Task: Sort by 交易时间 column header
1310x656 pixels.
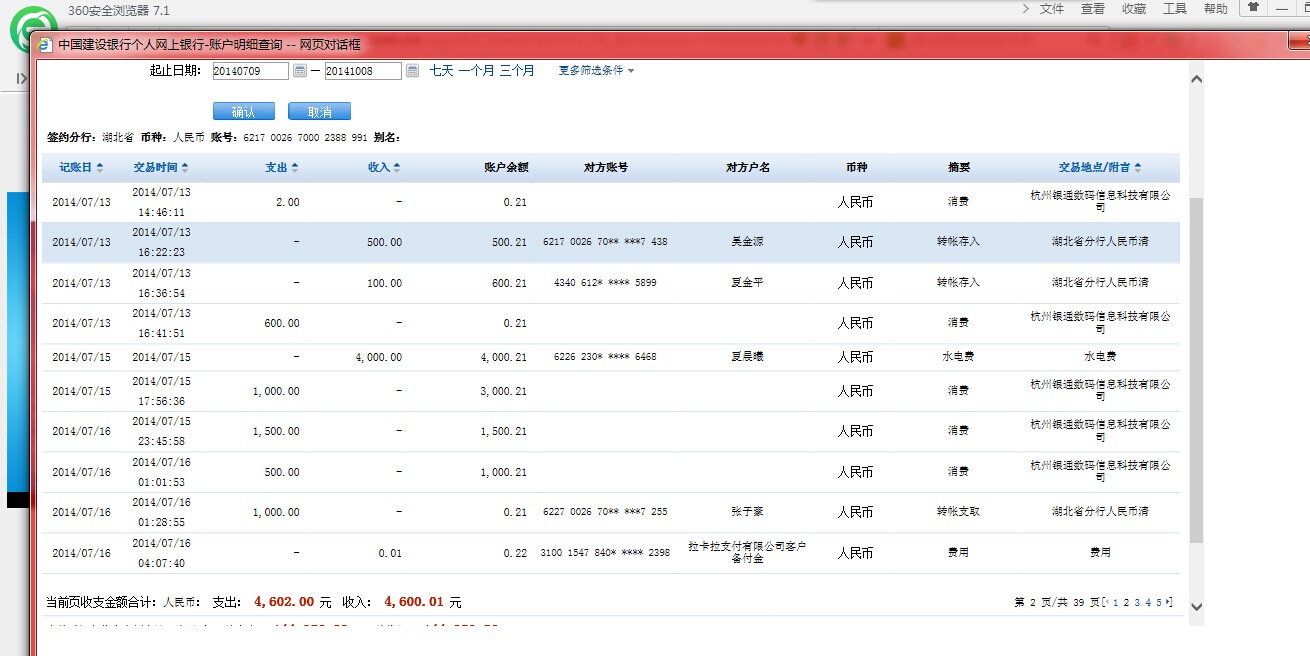Action: click(160, 168)
